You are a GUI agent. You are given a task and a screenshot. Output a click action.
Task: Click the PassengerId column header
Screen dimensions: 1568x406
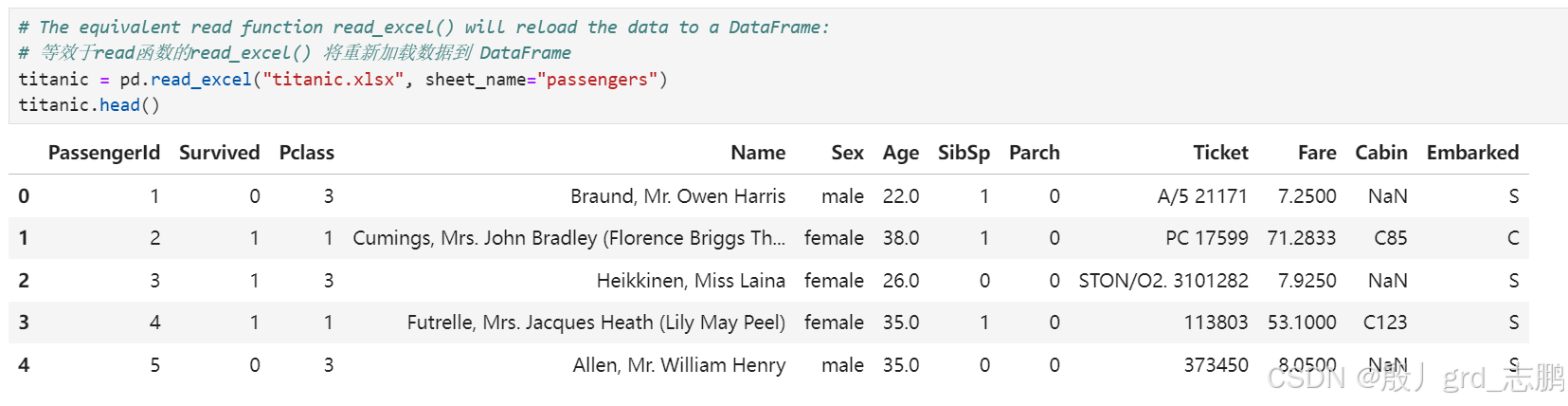[x=103, y=153]
